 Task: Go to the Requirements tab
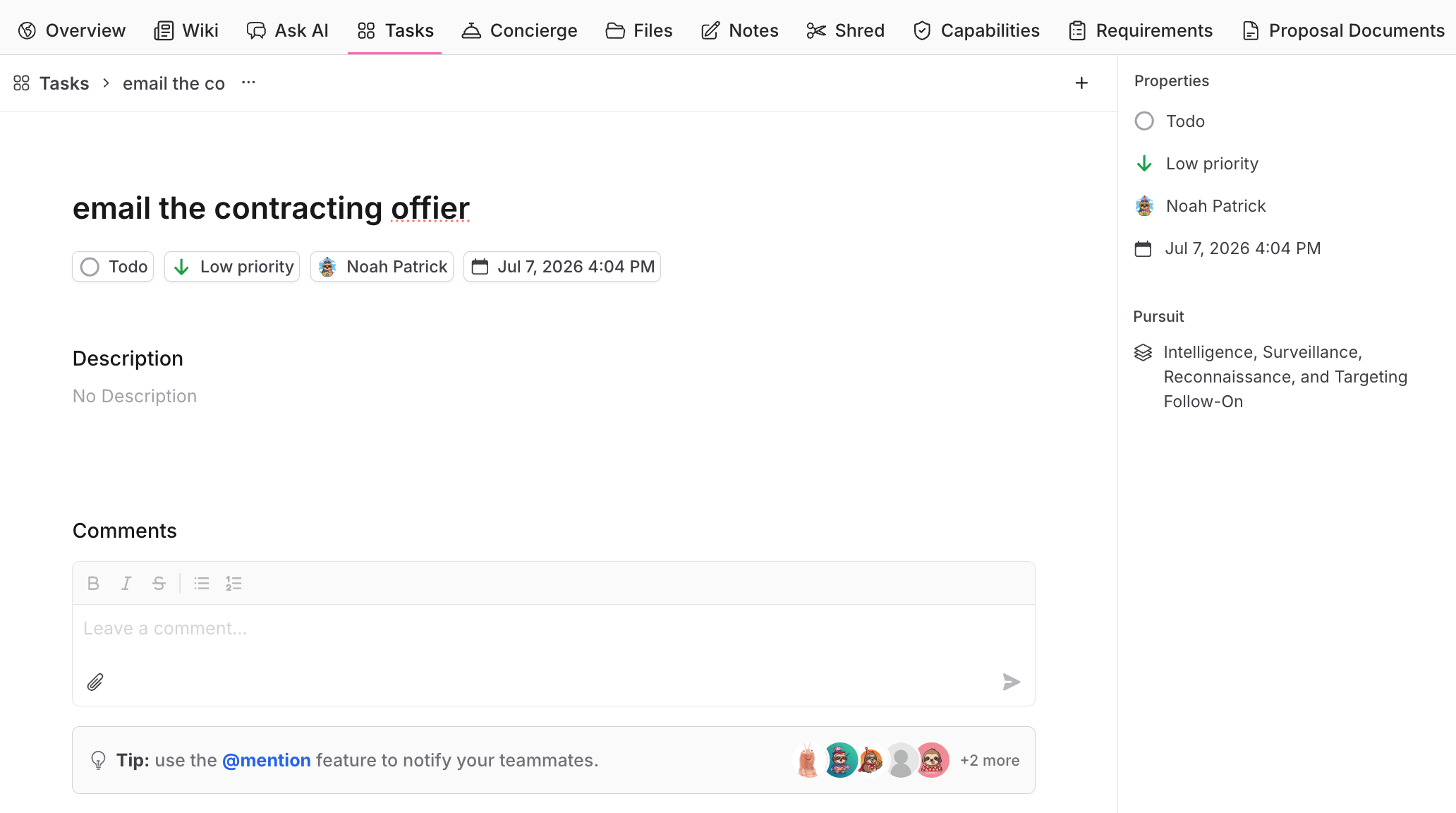pos(1141,30)
